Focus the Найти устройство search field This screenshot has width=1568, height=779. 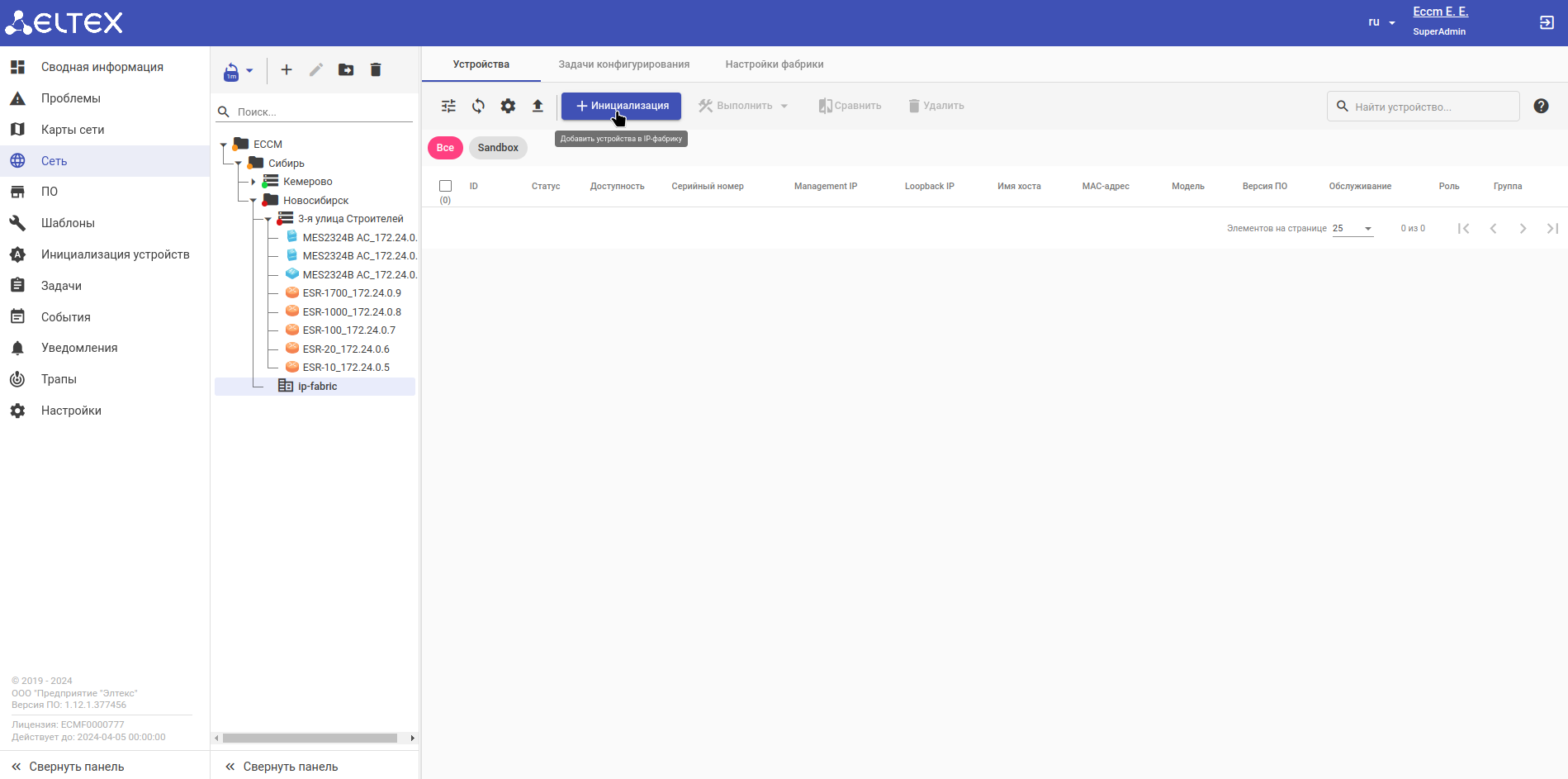(x=1424, y=107)
